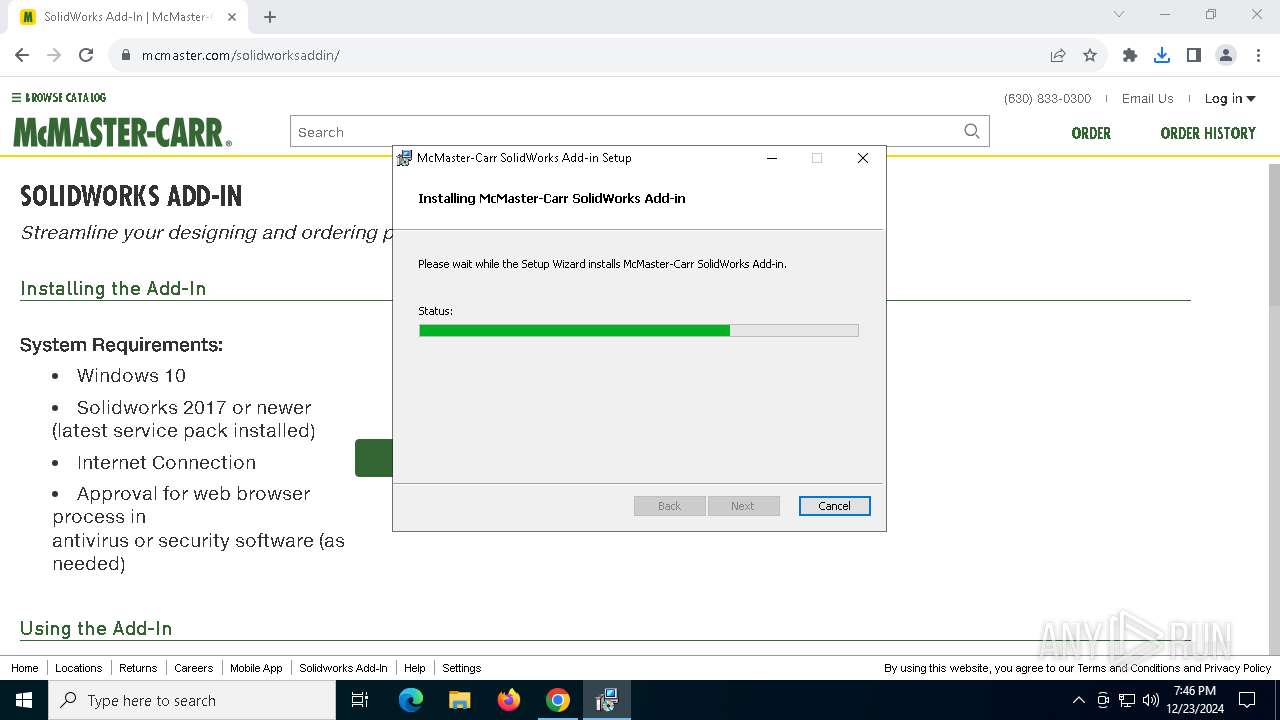Toggle the Chrome side panel icon
The height and width of the screenshot is (720, 1280).
tap(1194, 56)
